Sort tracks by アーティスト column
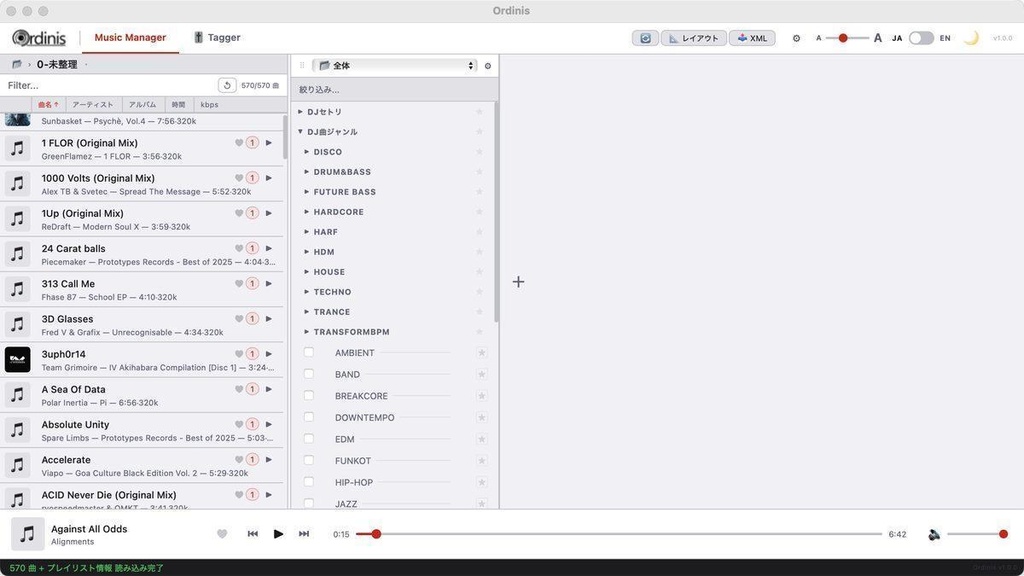This screenshot has width=1024, height=576. [x=91, y=104]
